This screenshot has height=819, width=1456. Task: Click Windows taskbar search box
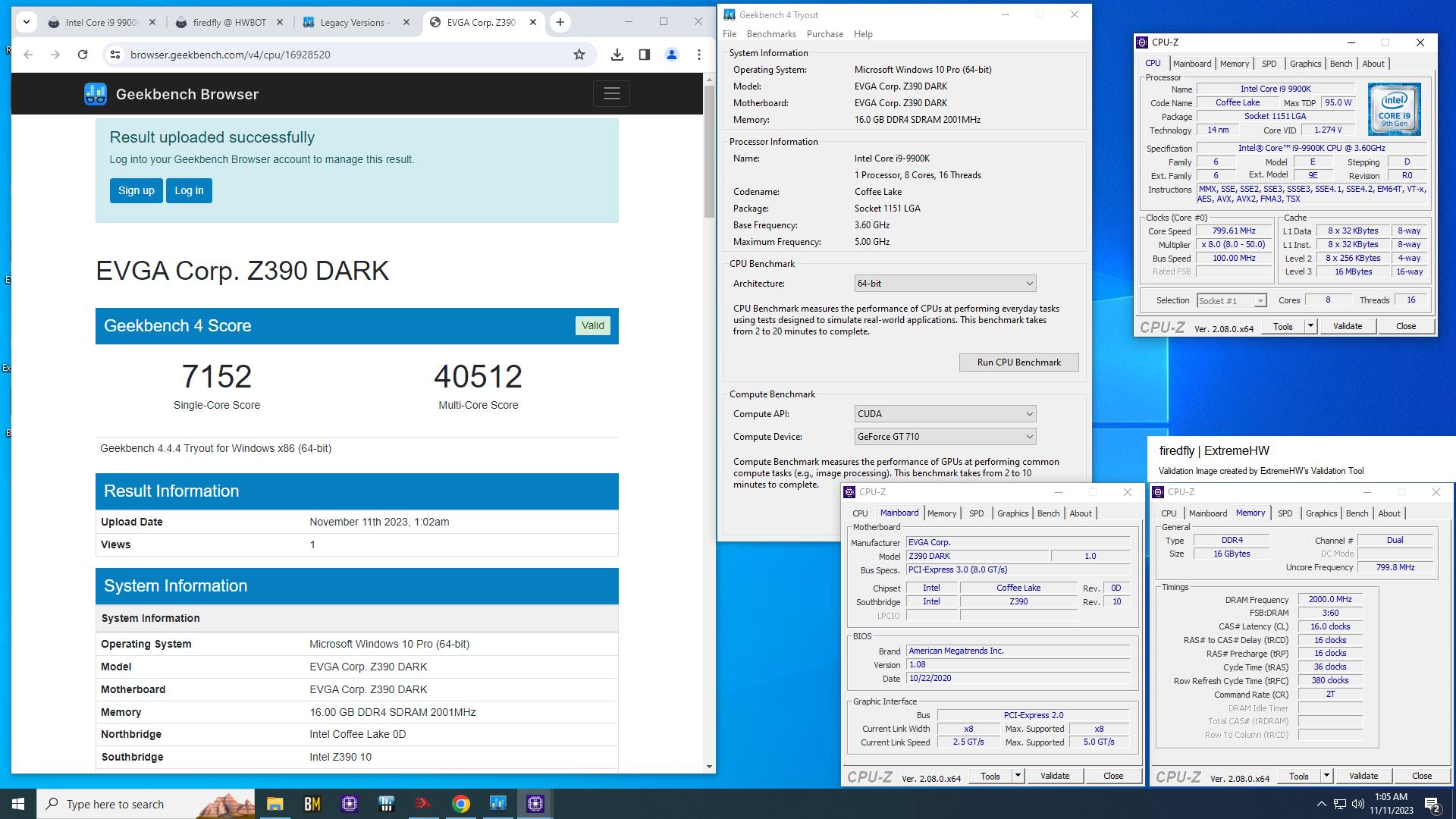(146, 804)
